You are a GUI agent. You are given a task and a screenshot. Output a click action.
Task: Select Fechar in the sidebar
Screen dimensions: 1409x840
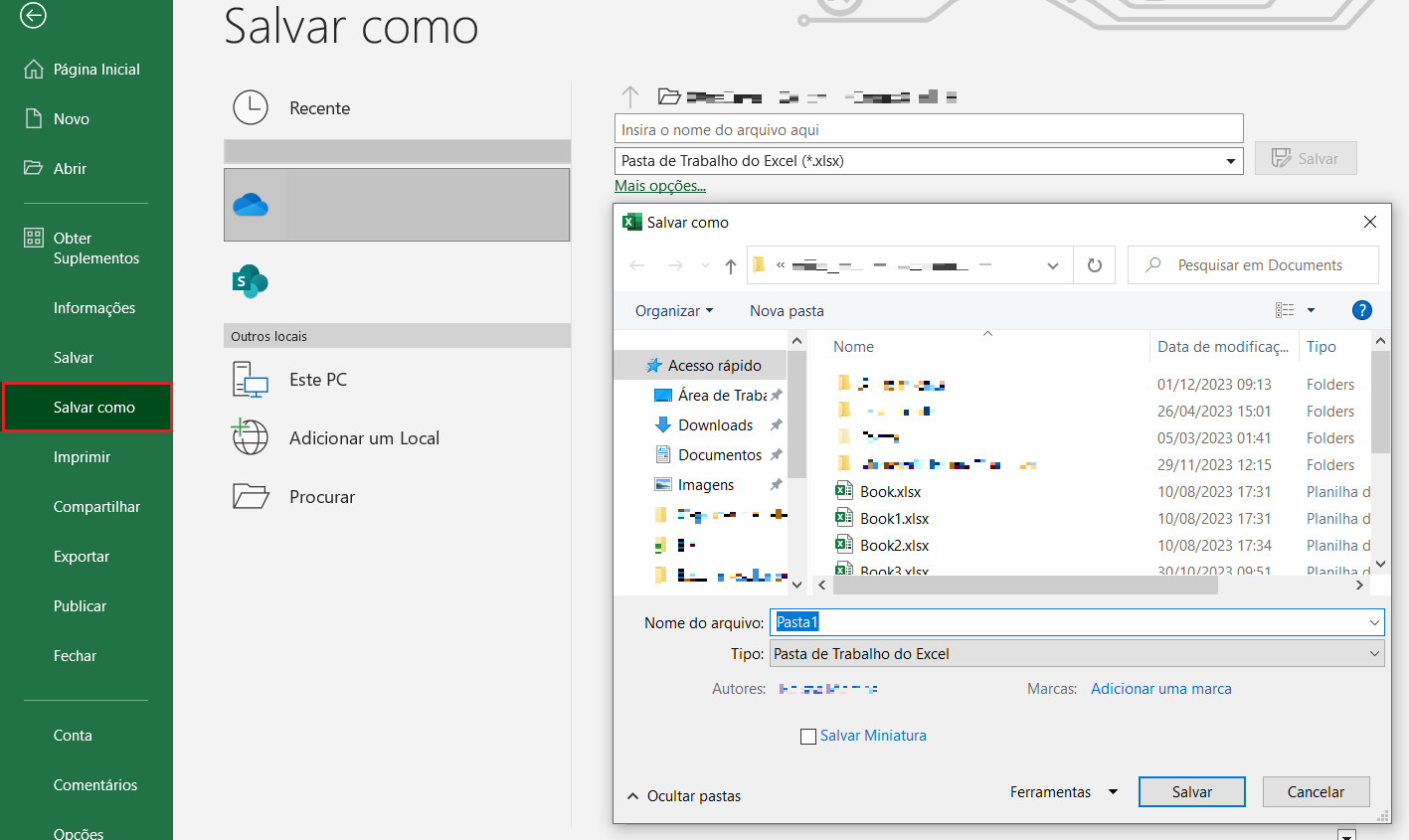pyautogui.click(x=76, y=656)
